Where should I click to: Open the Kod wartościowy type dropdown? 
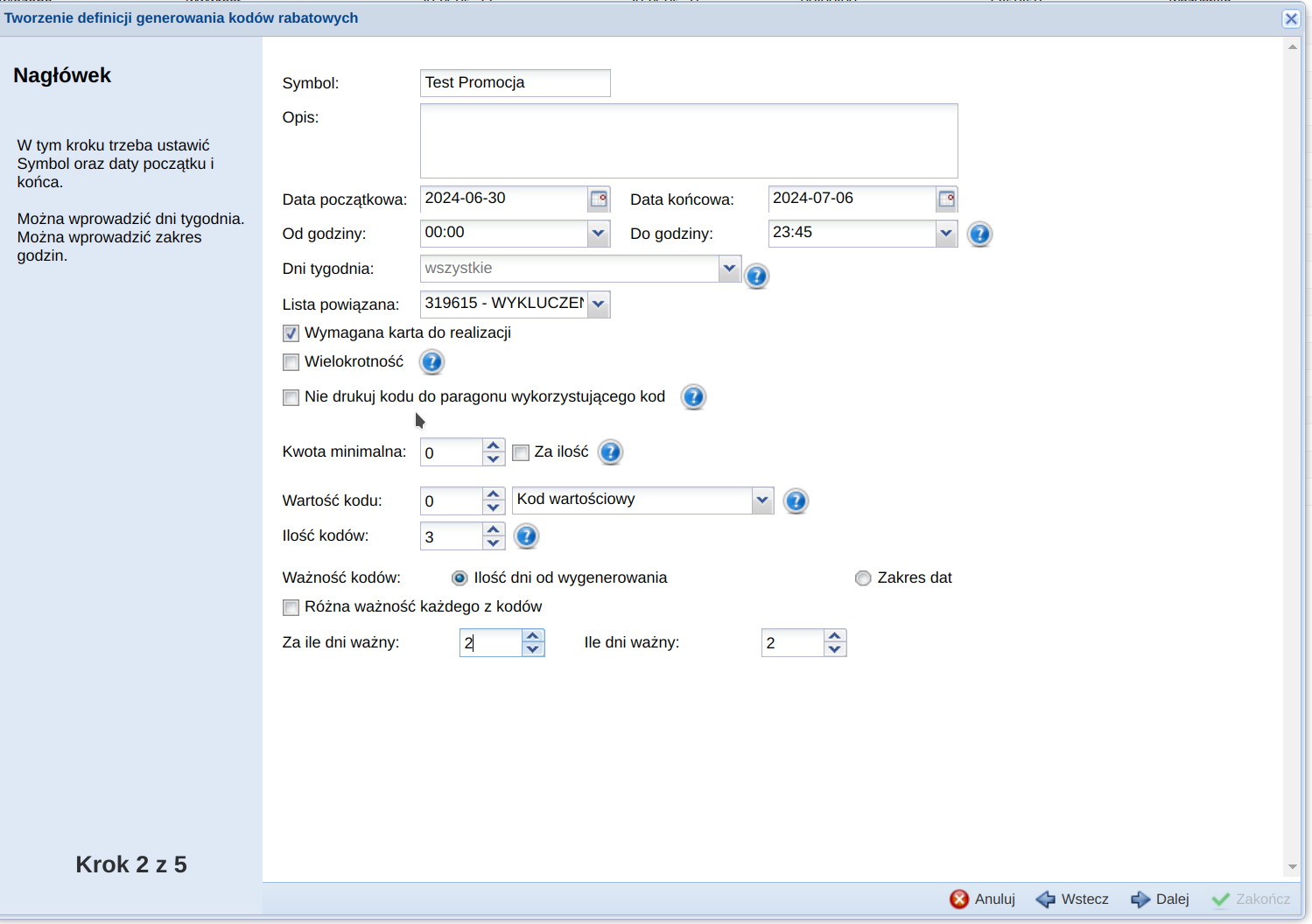pos(762,500)
